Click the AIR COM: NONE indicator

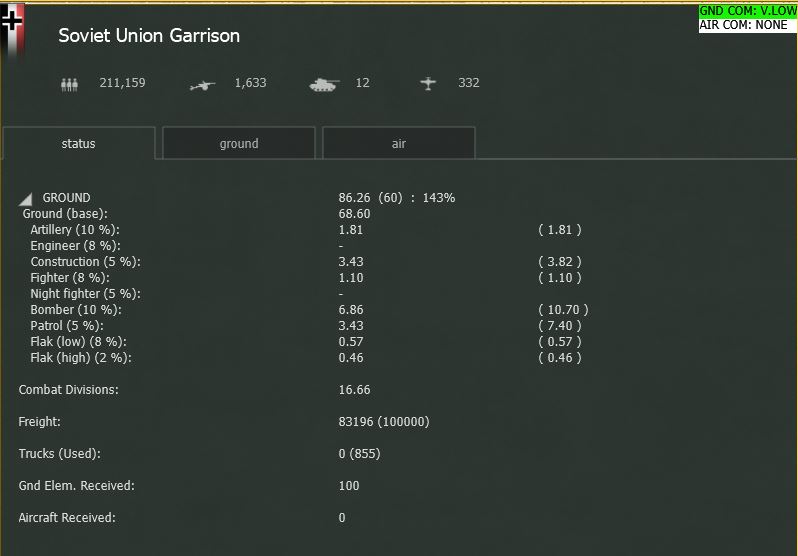click(748, 25)
